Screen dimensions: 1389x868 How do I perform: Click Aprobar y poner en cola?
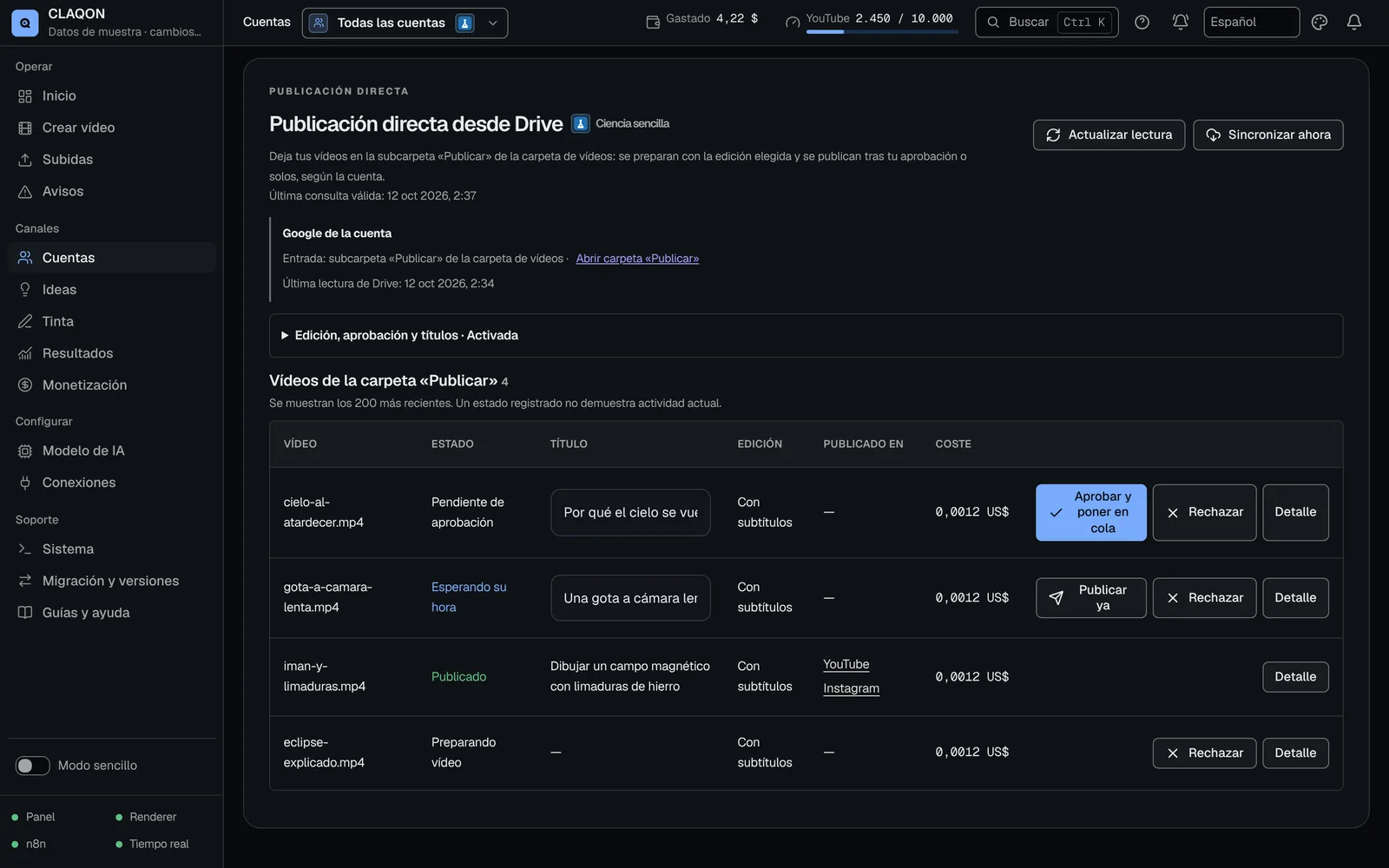pyautogui.click(x=1090, y=512)
